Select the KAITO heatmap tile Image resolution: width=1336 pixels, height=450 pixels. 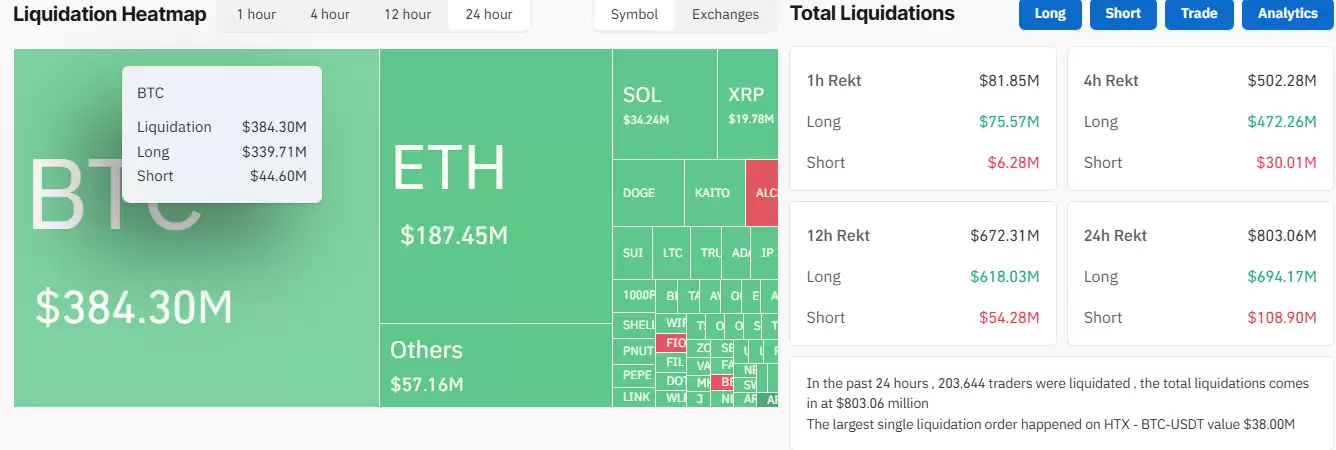point(714,193)
